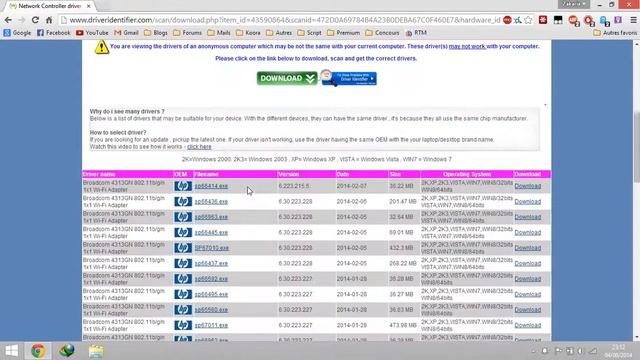Click the Chrome icon in the taskbar

(x=38, y=351)
